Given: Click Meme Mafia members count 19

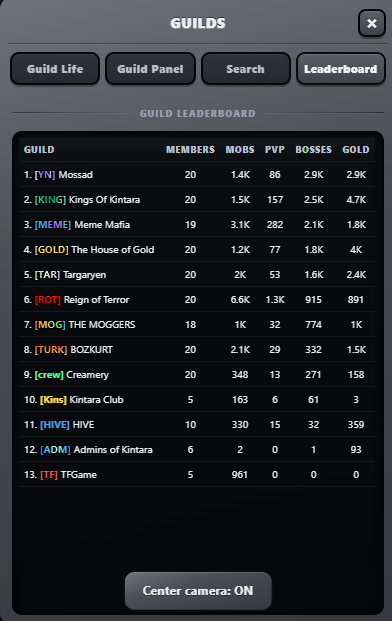Looking at the screenshot, I should click(x=190, y=225).
